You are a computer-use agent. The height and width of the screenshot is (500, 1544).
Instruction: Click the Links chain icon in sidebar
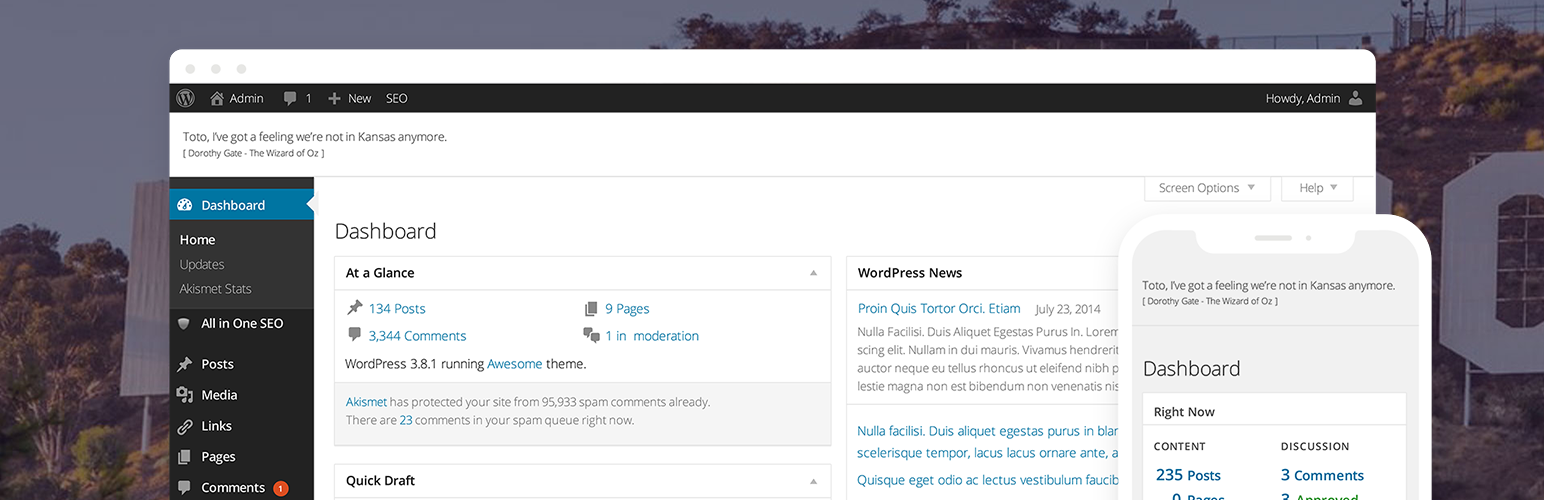tap(184, 426)
